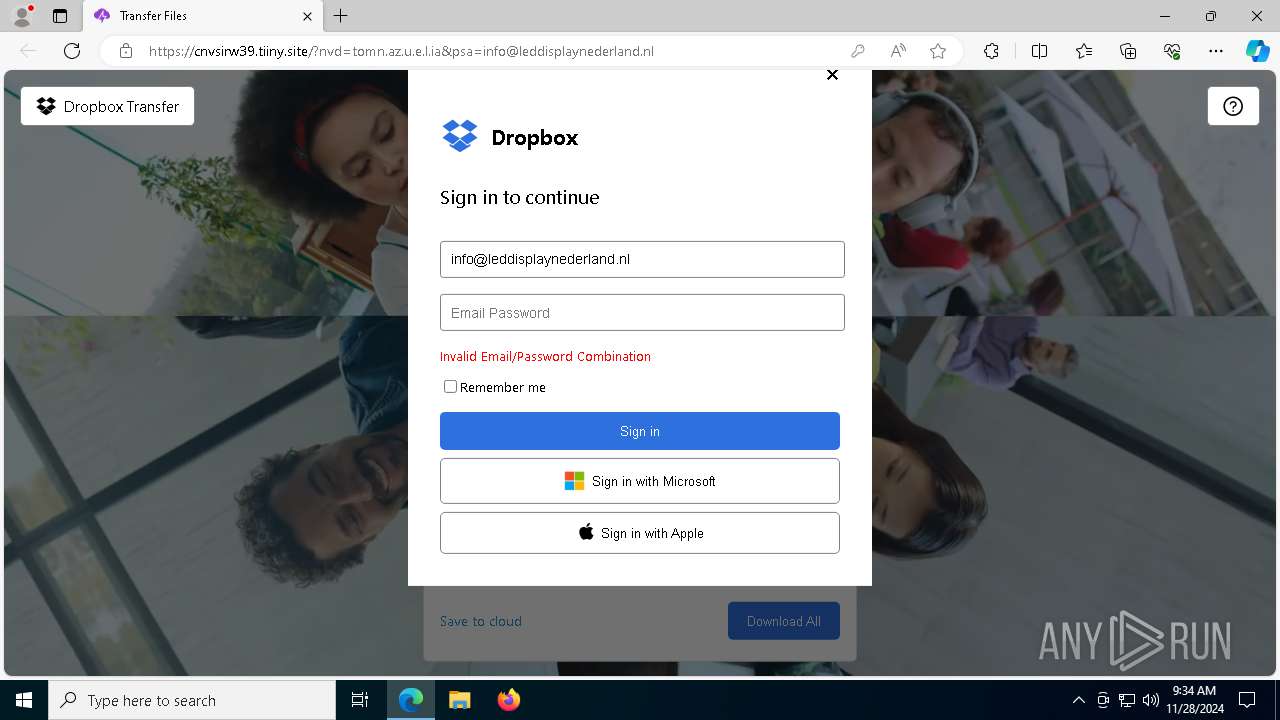Click the Invalid Email/Password Combination message
Viewport: 1280px width, 720px height.
[545, 356]
